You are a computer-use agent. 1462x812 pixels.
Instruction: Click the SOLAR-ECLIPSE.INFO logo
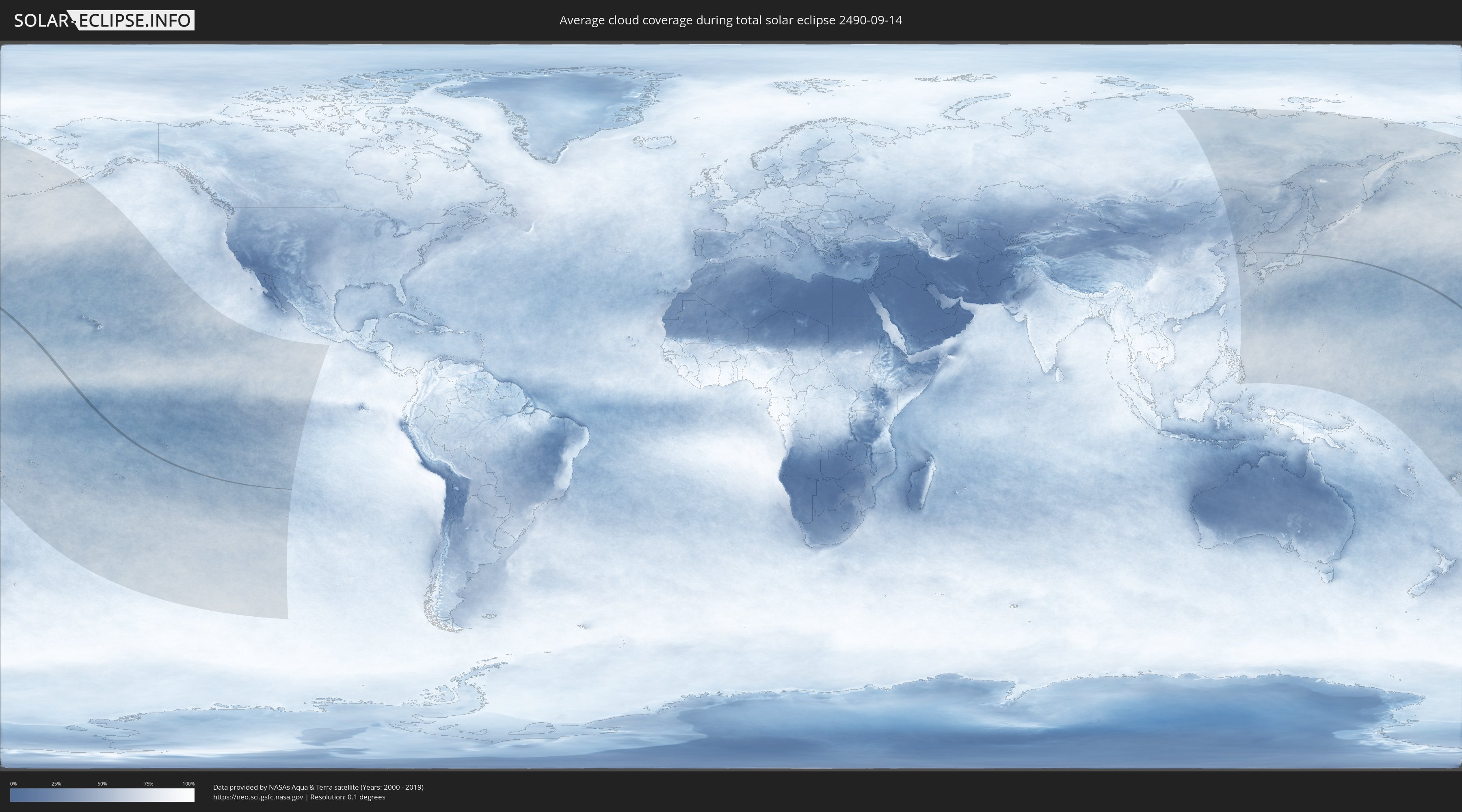[104, 20]
